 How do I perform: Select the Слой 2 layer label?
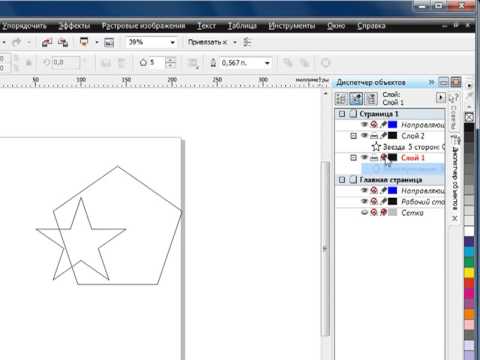point(413,136)
